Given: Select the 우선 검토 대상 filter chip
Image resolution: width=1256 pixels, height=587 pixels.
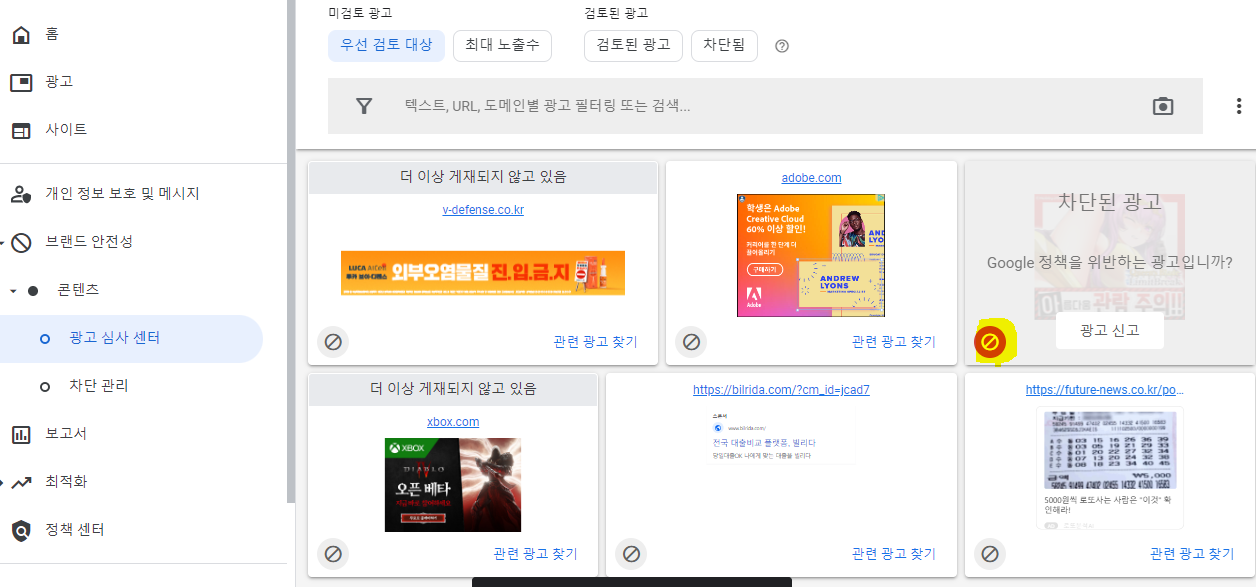Looking at the screenshot, I should 386,45.
